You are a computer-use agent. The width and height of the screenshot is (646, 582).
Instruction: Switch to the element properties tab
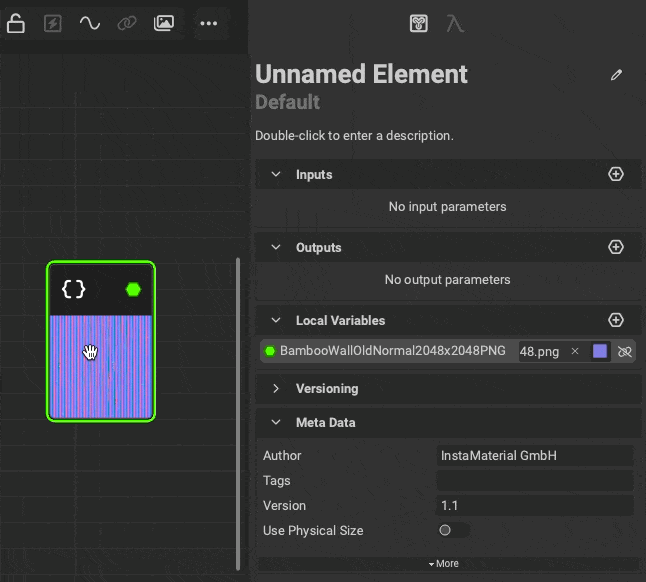[x=420, y=23]
